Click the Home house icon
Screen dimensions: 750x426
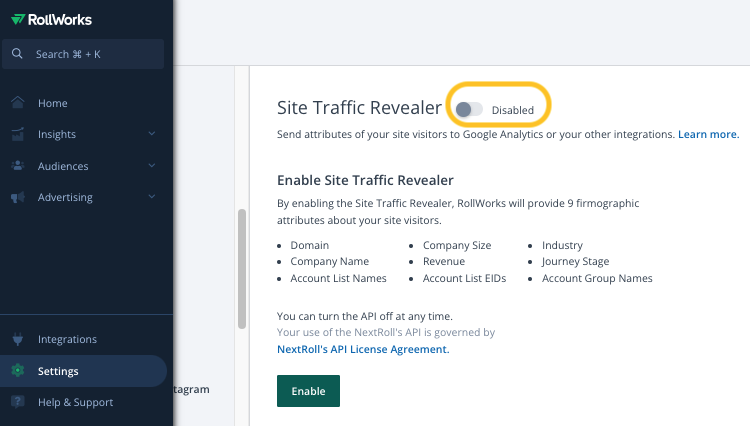18,102
